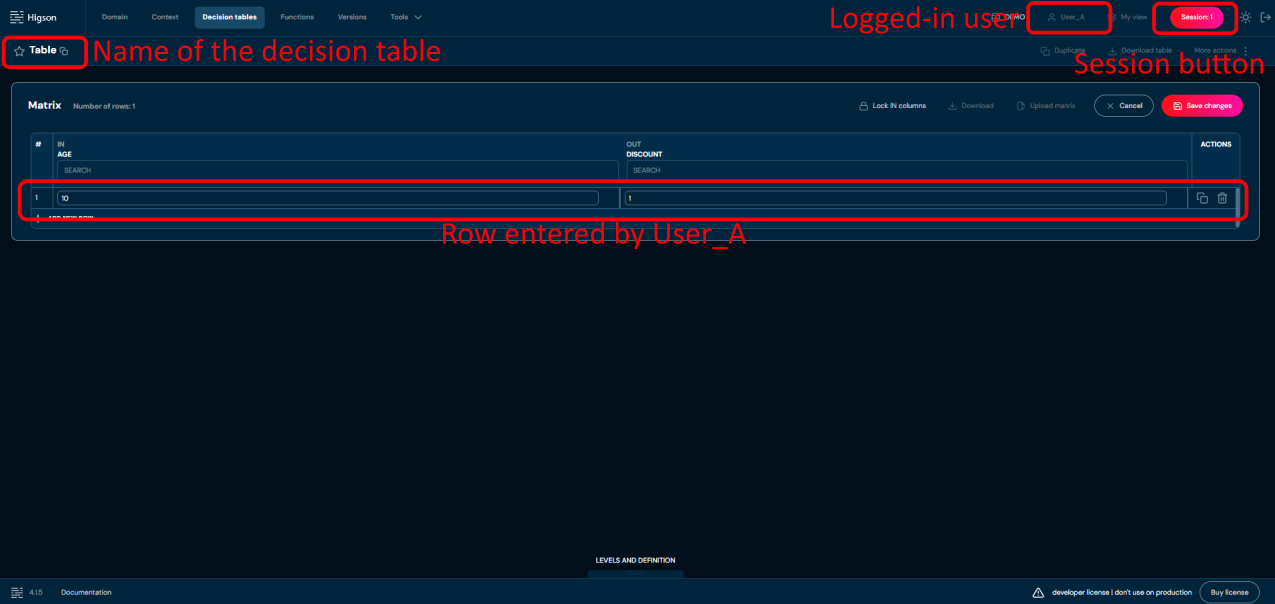Open the Versions tab
The image size is (1275, 604).
tap(352, 17)
